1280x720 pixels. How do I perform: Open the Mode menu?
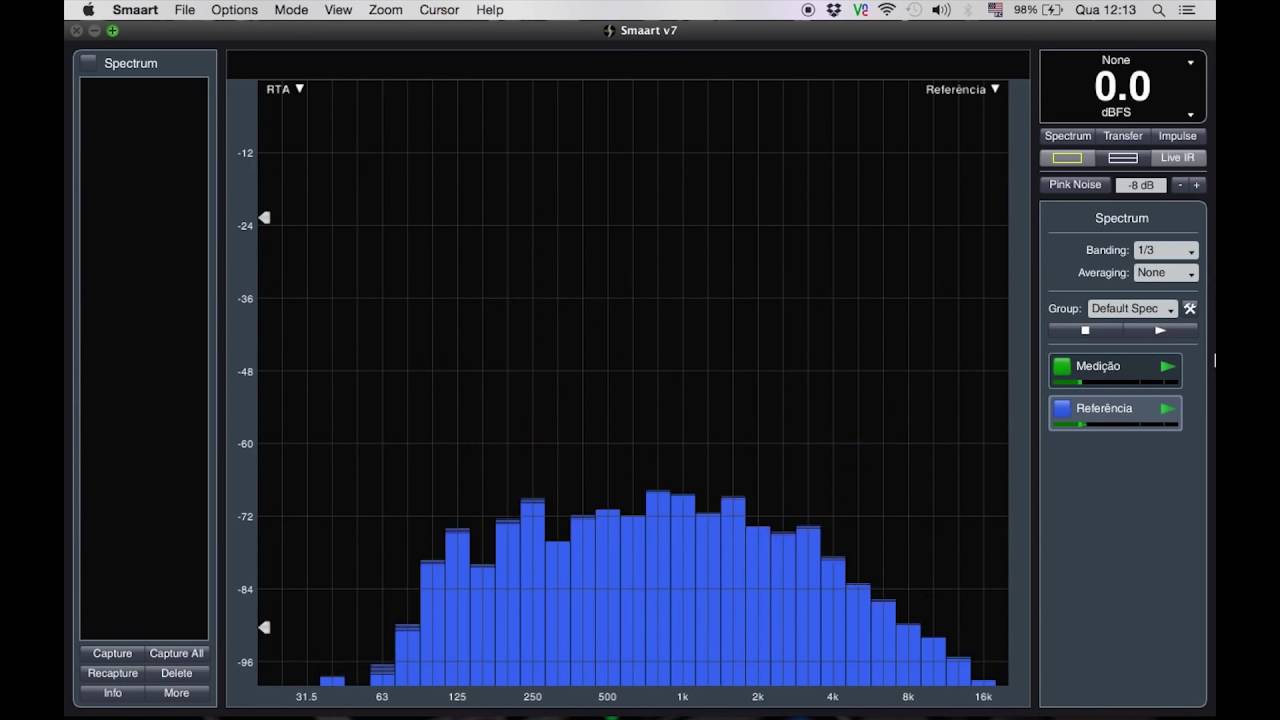[291, 10]
